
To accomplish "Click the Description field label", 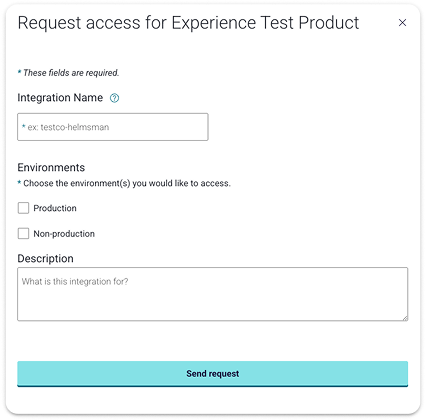I will 45,259.
